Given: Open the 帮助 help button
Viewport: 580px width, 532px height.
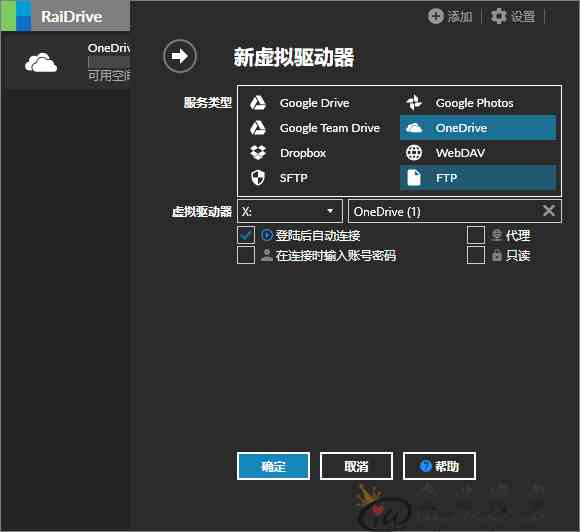Looking at the screenshot, I should (x=439, y=466).
